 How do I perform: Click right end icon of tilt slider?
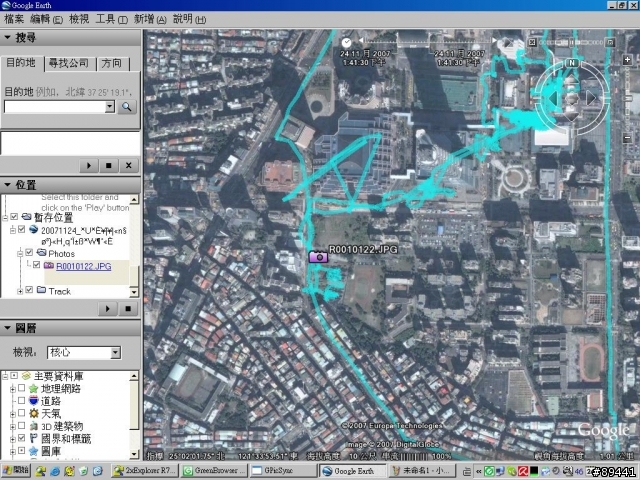point(610,42)
